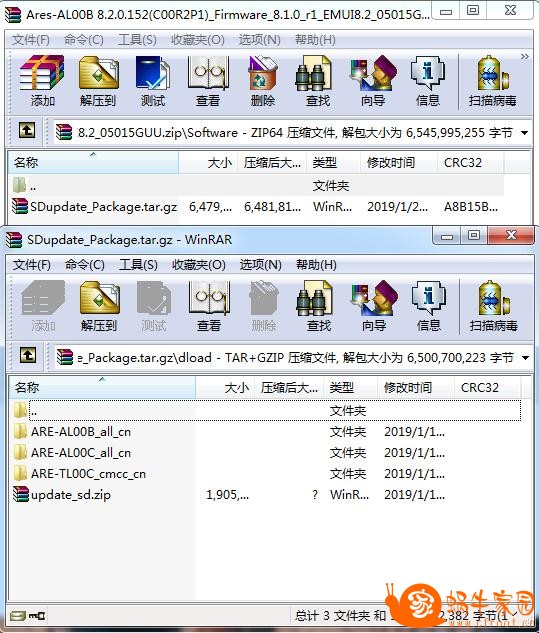This screenshot has width=539, height=633.
Task: Click View (查看) in the SDupdate_Package window
Action: (x=209, y=306)
